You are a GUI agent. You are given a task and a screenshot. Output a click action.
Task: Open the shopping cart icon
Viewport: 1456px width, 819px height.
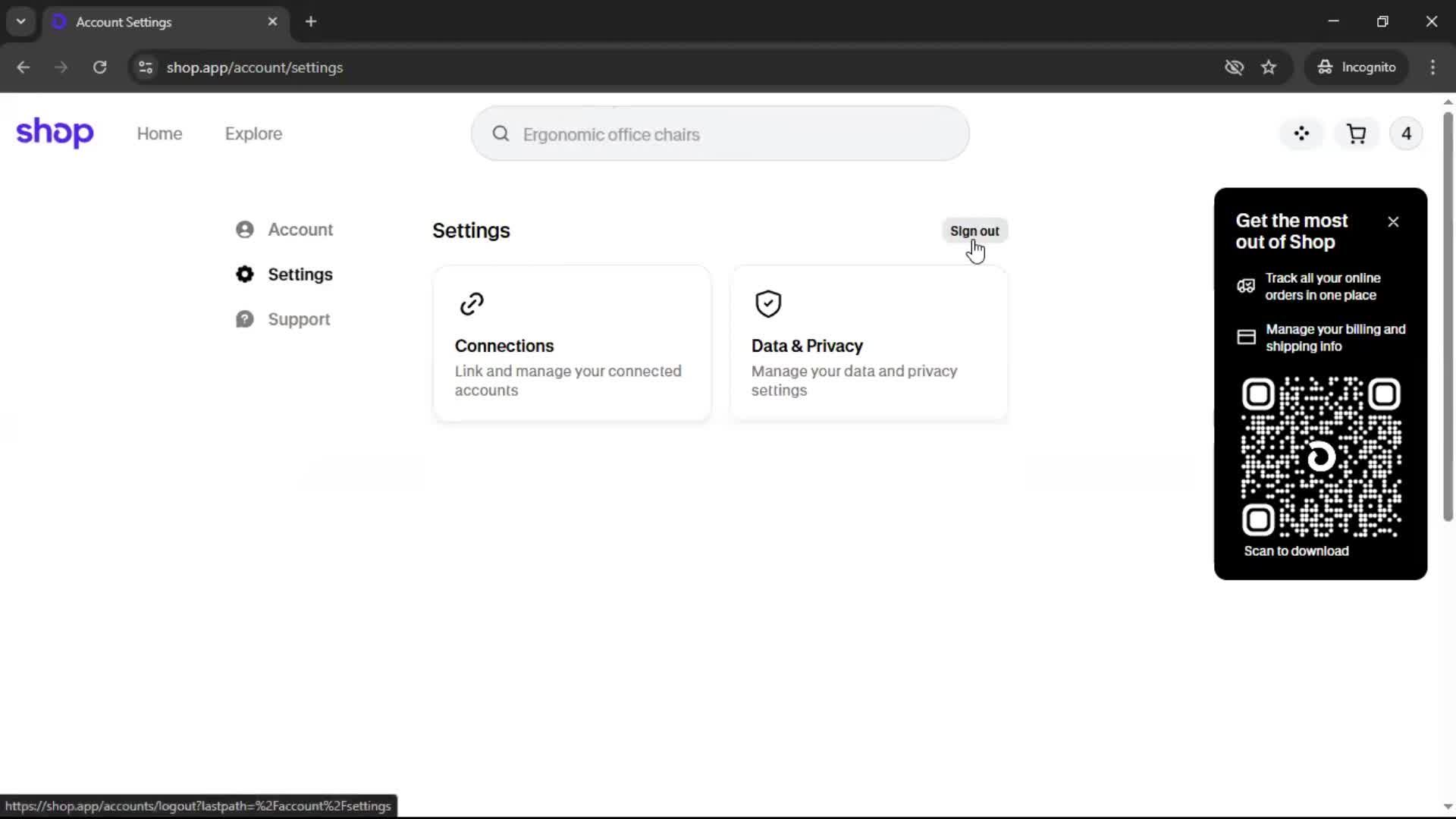coord(1356,134)
